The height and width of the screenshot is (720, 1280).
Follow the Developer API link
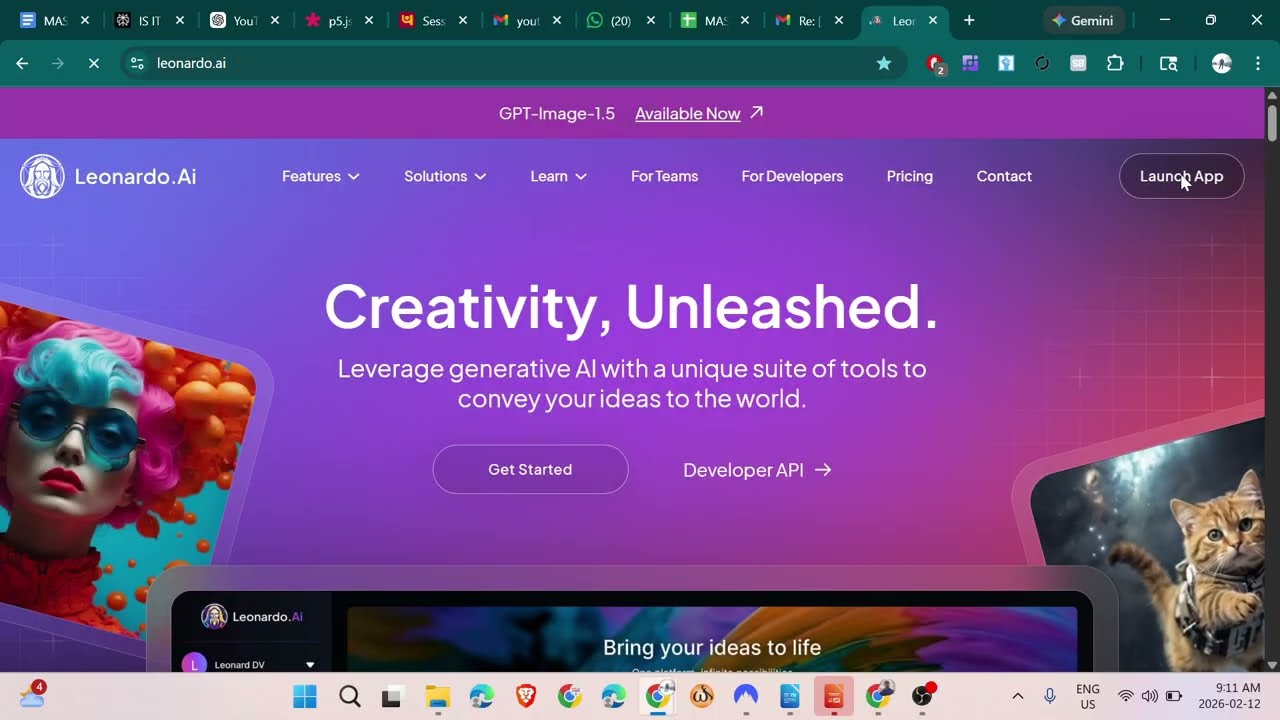coord(757,470)
